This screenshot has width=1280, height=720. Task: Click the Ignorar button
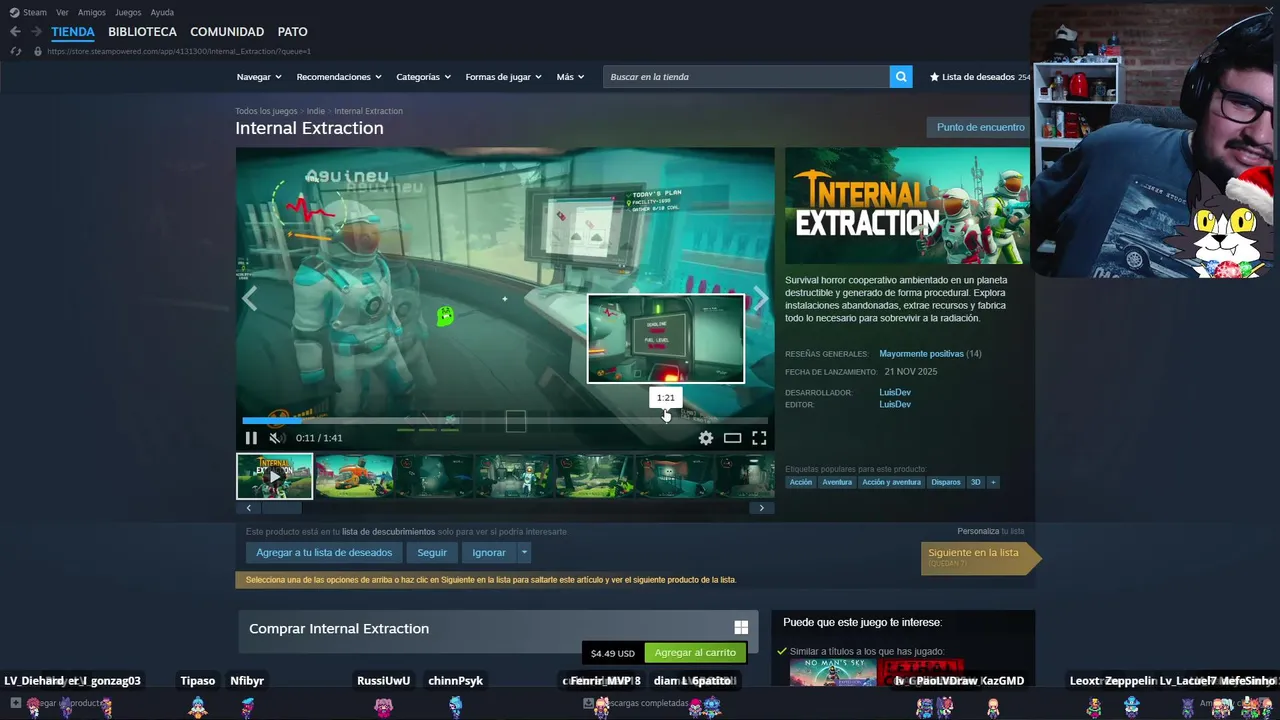489,552
